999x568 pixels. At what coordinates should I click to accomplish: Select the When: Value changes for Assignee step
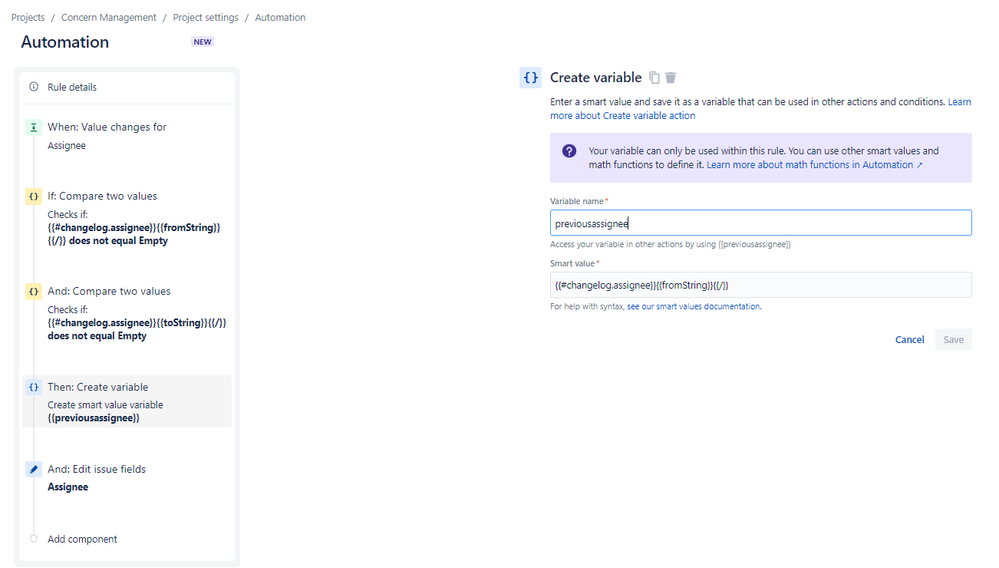tap(127, 136)
